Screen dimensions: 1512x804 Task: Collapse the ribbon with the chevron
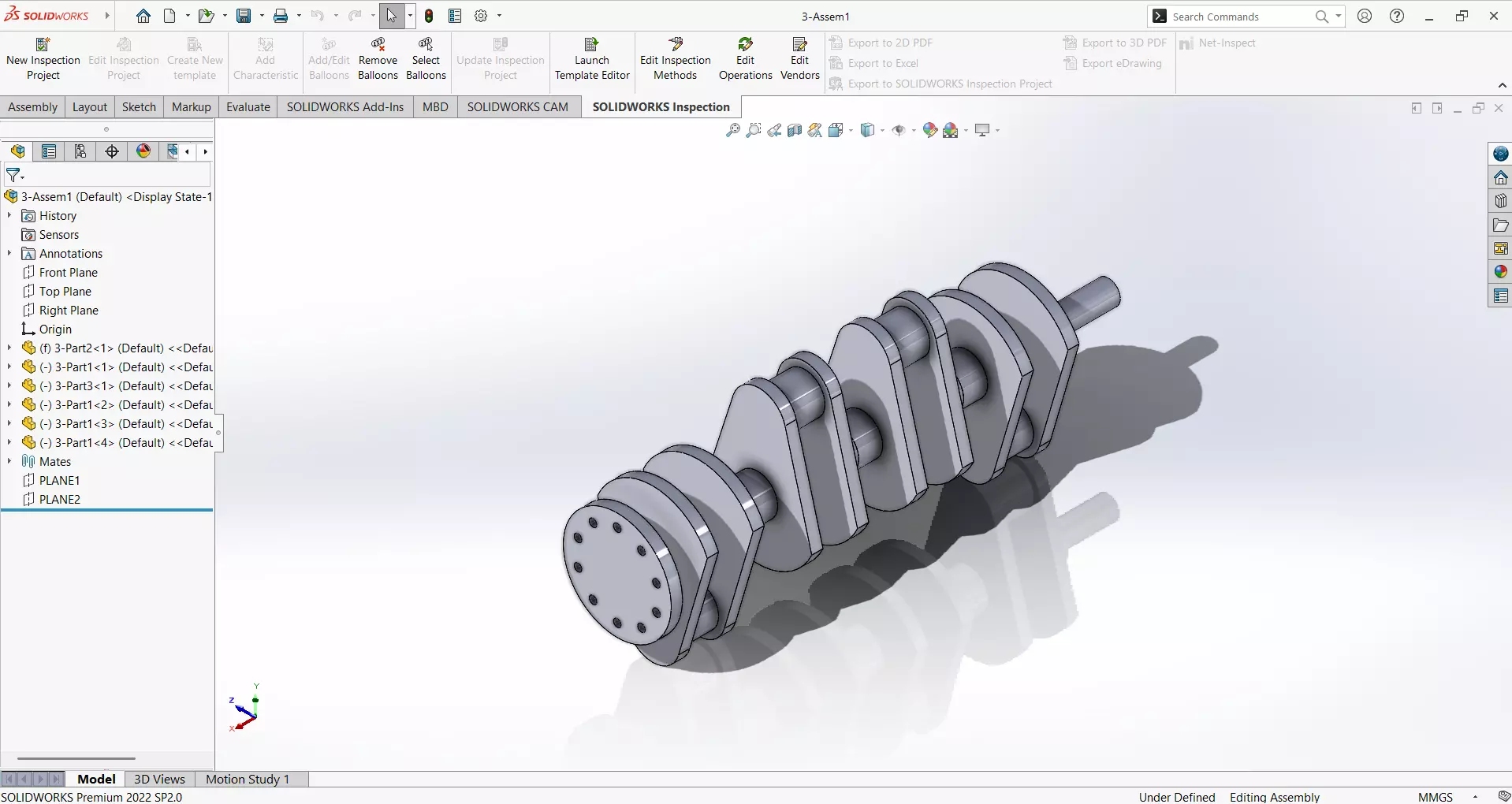coord(1502,85)
